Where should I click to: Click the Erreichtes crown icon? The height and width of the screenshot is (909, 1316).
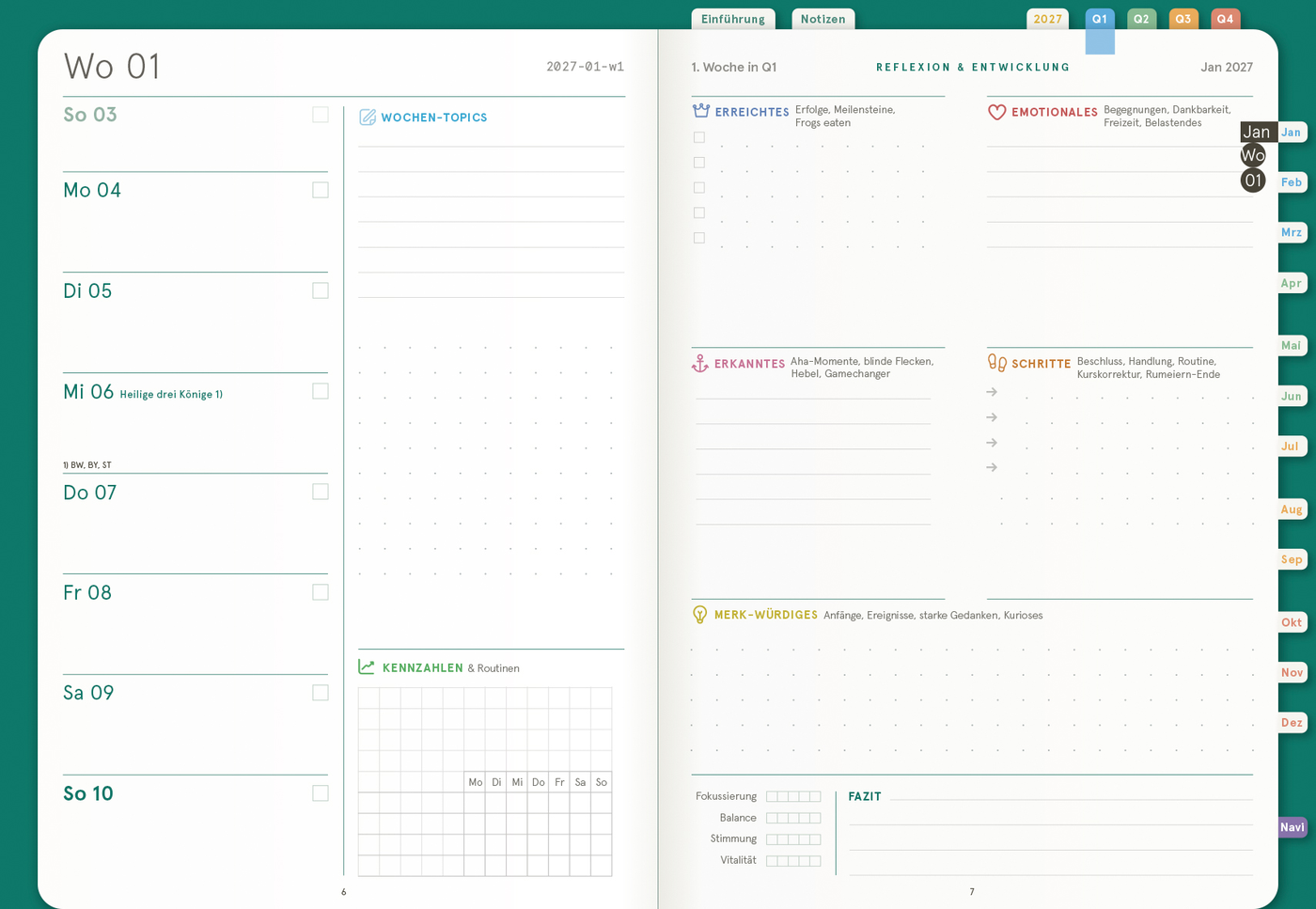pyautogui.click(x=701, y=111)
